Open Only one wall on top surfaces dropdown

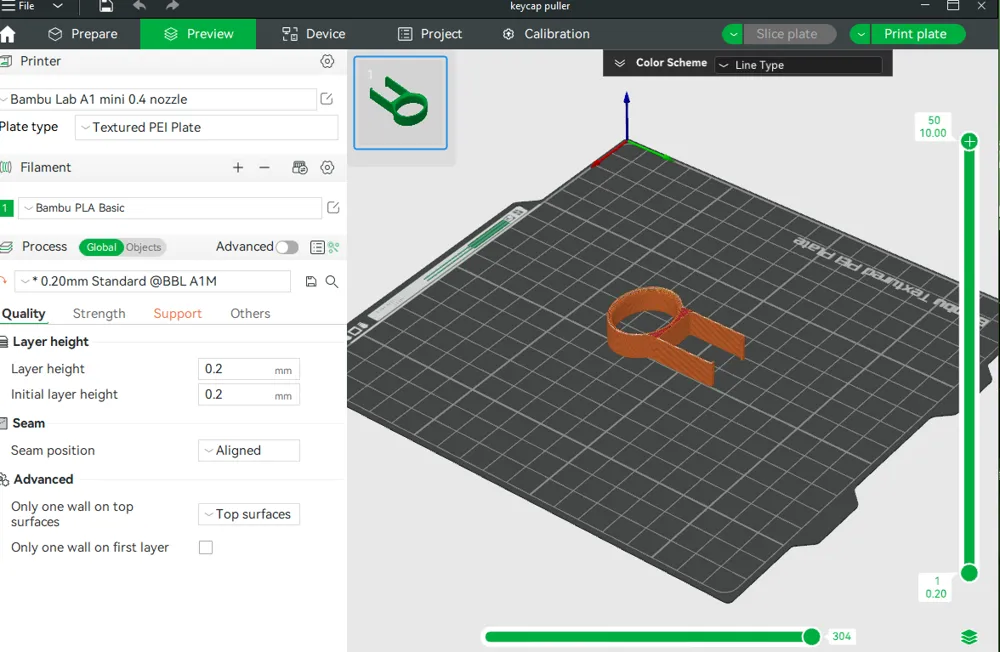pos(249,514)
